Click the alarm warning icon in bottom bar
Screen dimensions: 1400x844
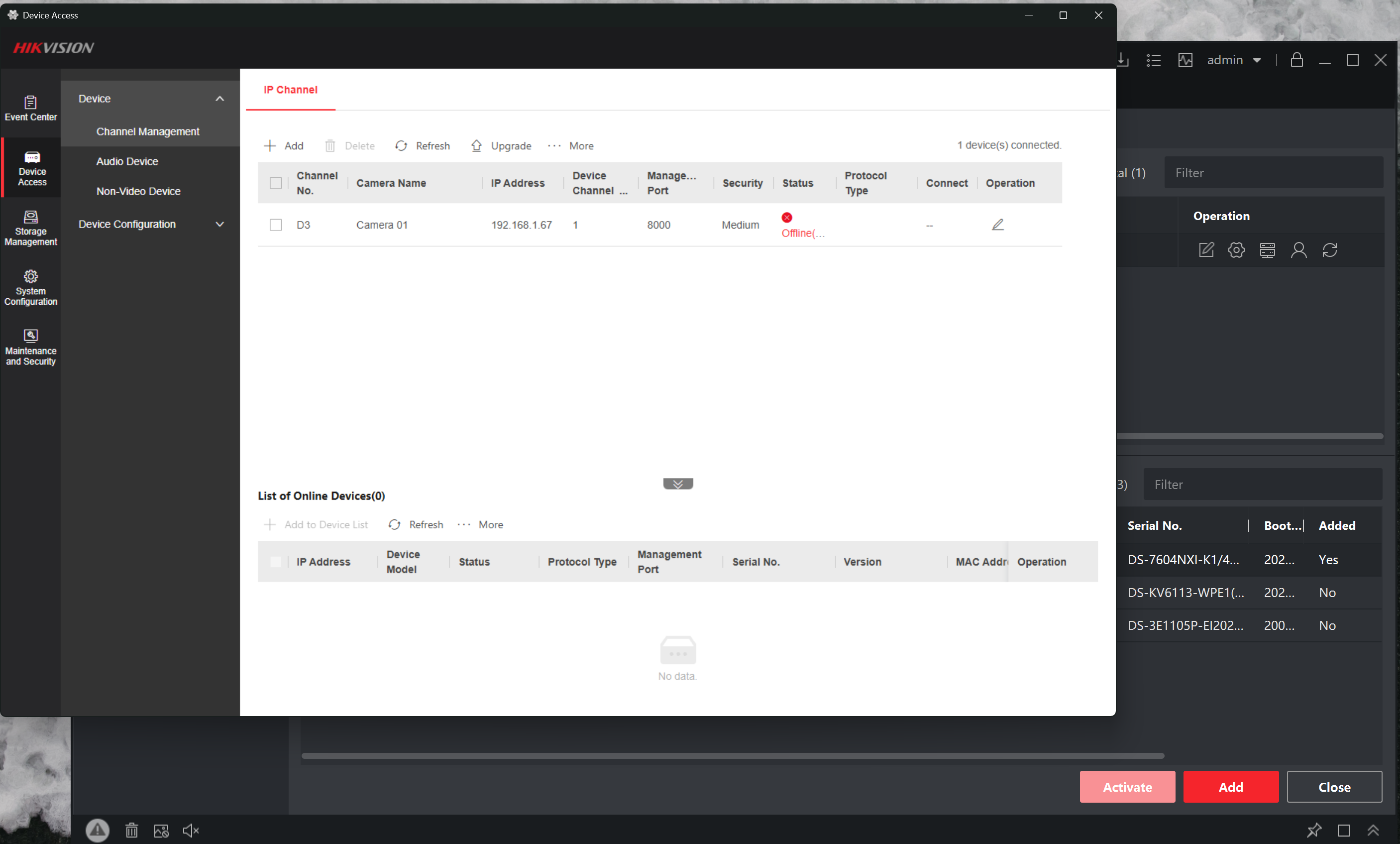click(x=97, y=831)
